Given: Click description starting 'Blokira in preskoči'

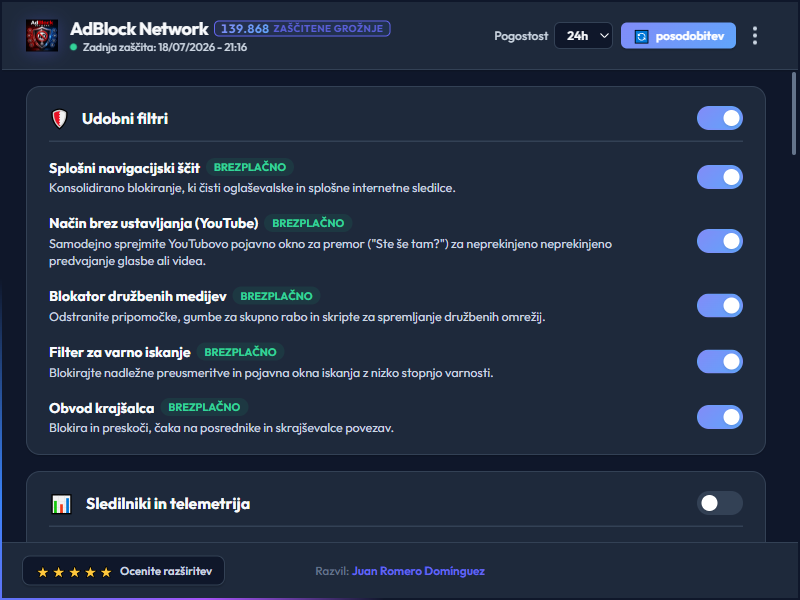Looking at the screenshot, I should (x=221, y=428).
